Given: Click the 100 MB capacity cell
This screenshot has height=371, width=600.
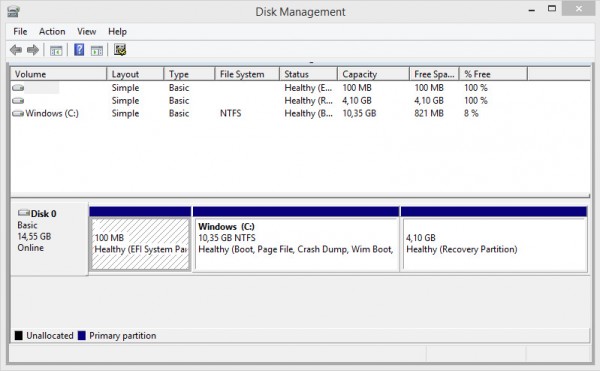Looking at the screenshot, I should [x=357, y=88].
